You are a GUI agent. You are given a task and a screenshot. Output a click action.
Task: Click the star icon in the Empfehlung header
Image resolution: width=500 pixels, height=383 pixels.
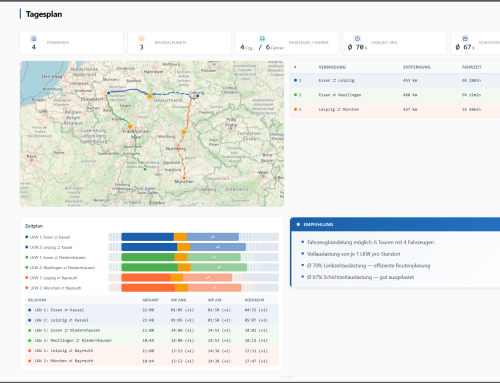(x=298, y=224)
